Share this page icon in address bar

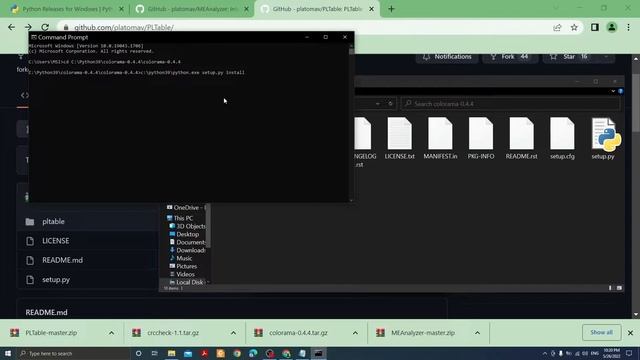click(557, 27)
